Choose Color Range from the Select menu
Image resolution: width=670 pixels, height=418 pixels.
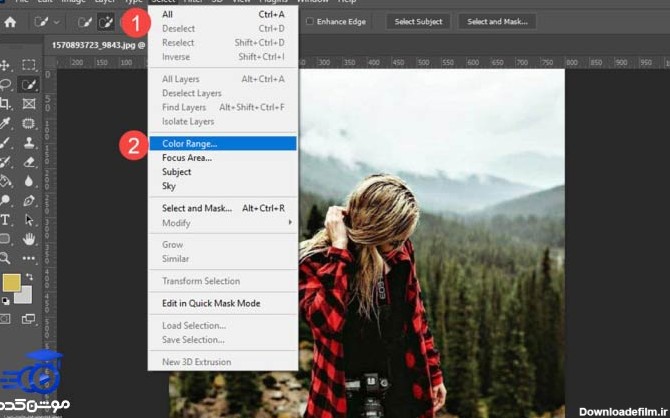[x=189, y=143]
